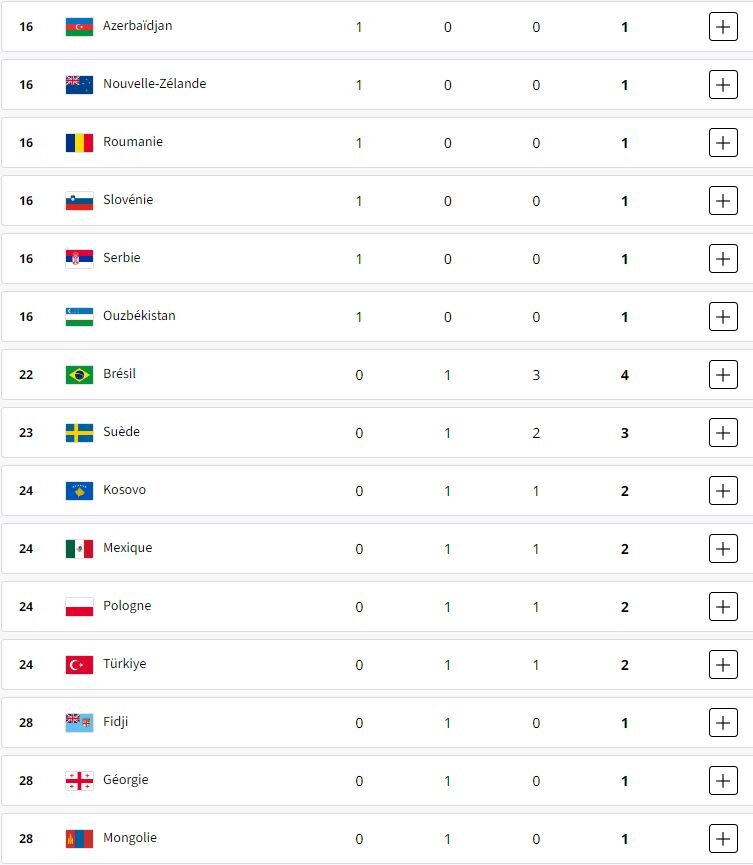Image resolution: width=753 pixels, height=865 pixels.
Task: Click the Roumanie flag icon
Action: coord(79,143)
